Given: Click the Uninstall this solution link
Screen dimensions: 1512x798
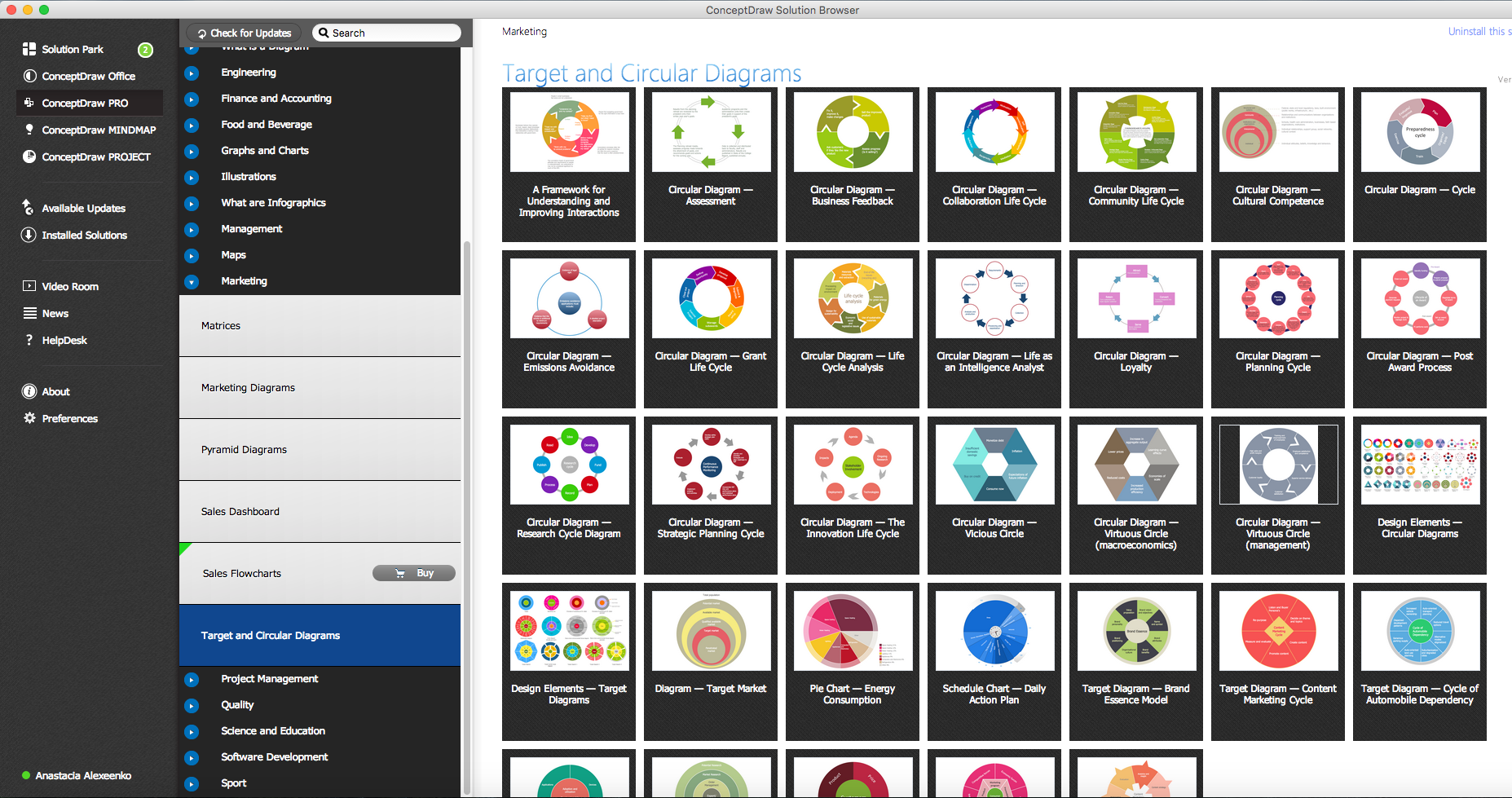Looking at the screenshot, I should (x=1479, y=31).
